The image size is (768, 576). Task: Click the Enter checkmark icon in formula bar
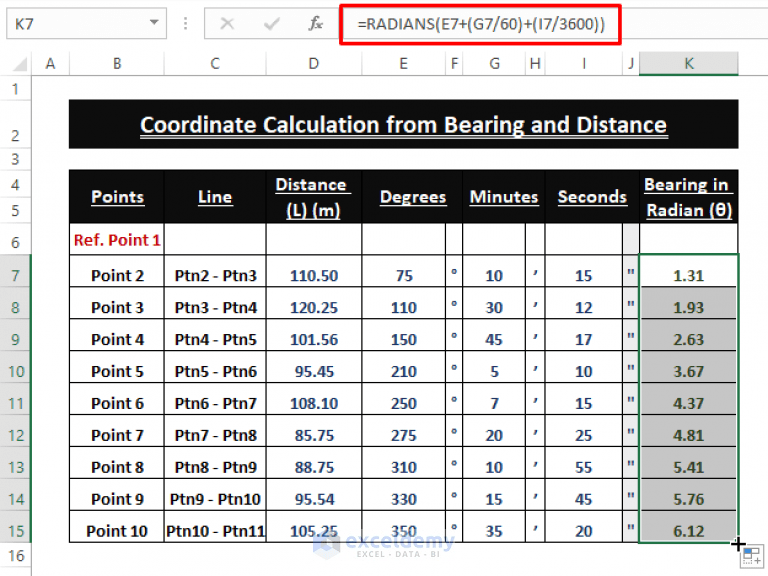tap(271, 23)
